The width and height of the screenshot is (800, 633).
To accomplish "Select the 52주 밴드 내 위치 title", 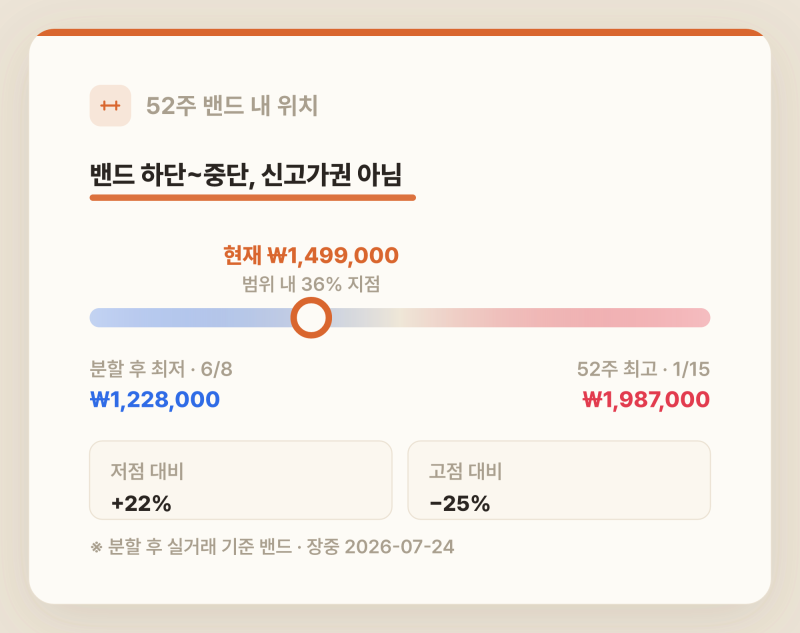I will 232,106.
